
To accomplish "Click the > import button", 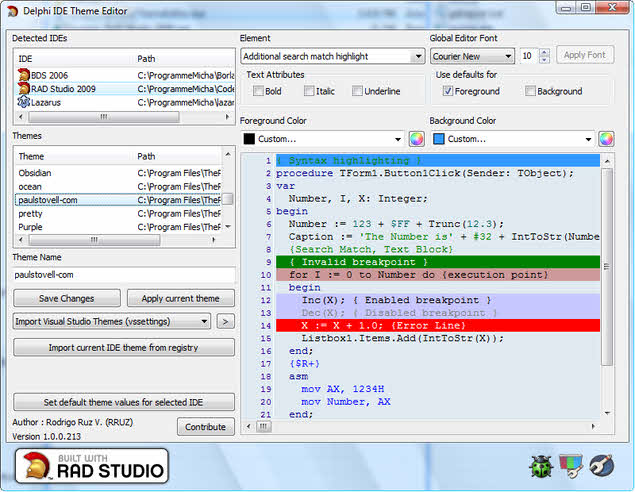I will click(225, 322).
